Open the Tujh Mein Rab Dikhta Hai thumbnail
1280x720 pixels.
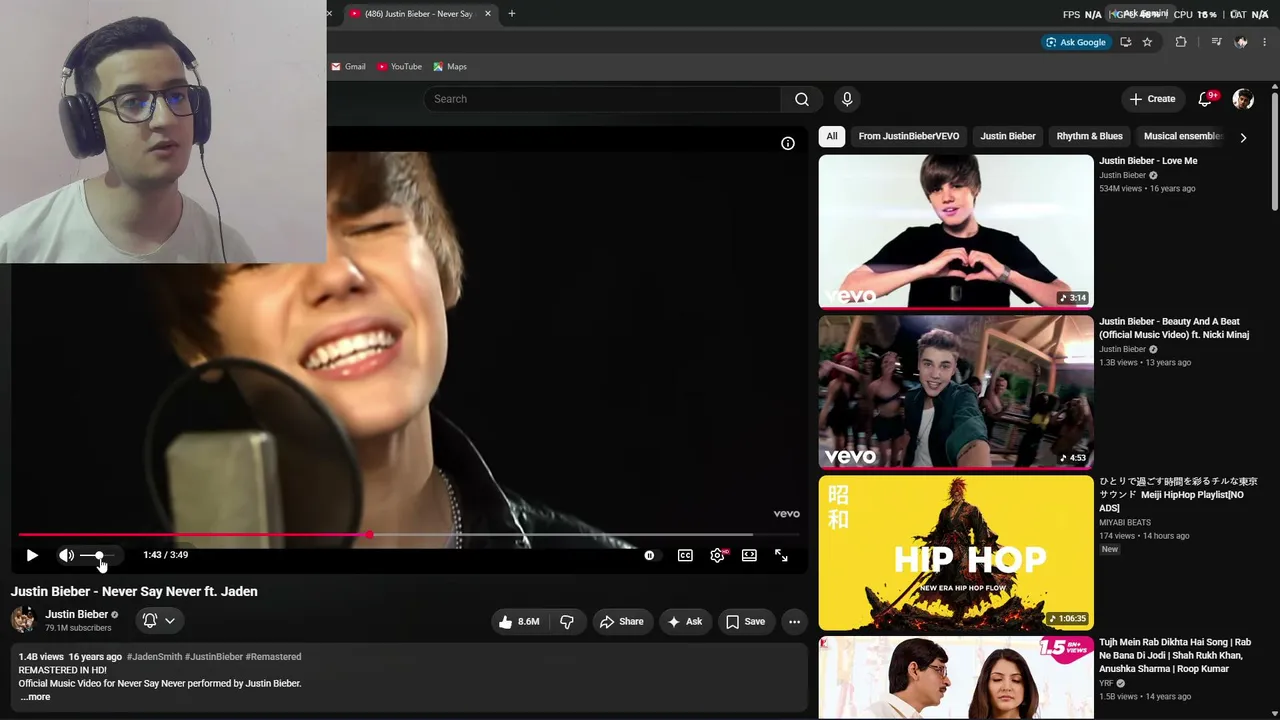[x=956, y=678]
